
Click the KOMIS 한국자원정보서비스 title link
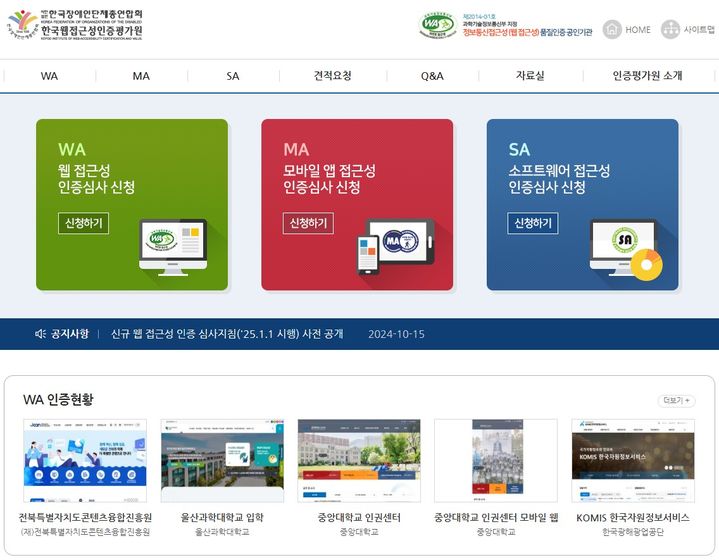633,518
